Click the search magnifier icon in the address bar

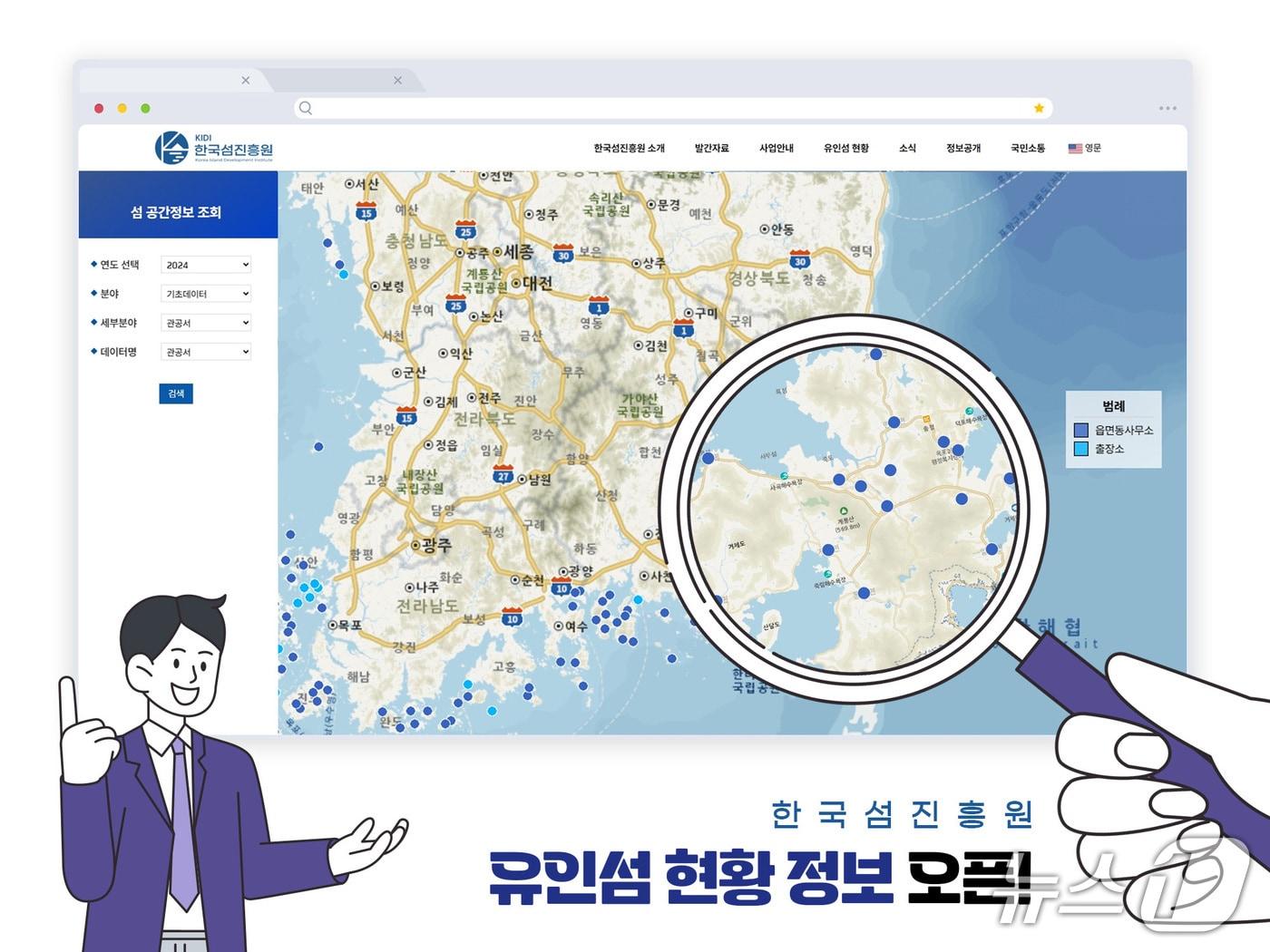pos(304,108)
